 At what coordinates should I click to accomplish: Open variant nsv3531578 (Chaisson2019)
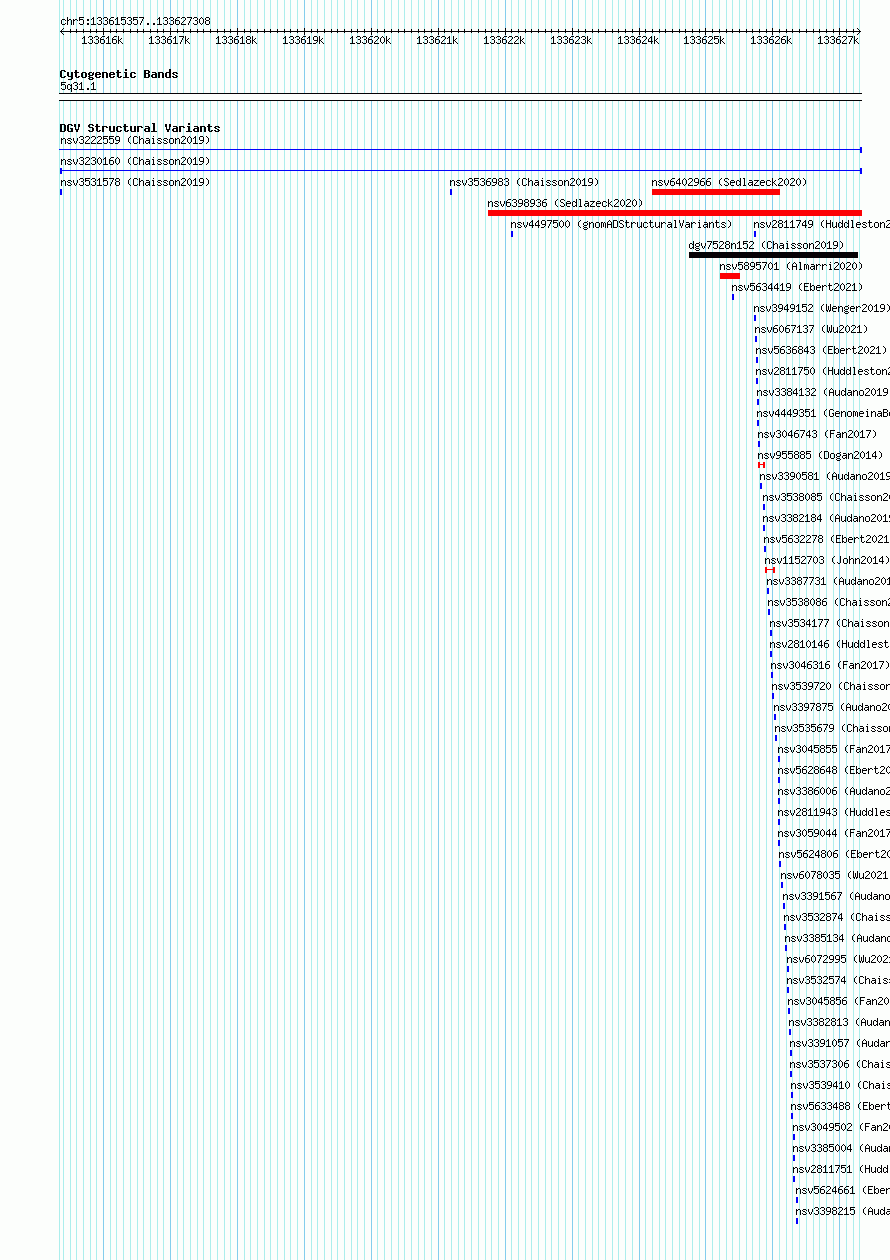tap(135, 182)
